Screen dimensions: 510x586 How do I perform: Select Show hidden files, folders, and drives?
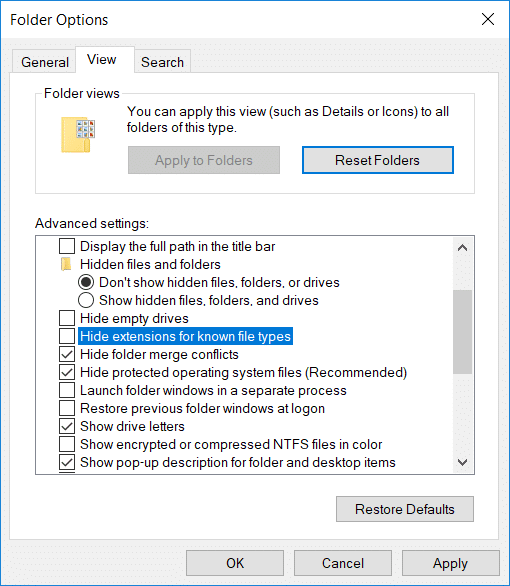click(86, 300)
